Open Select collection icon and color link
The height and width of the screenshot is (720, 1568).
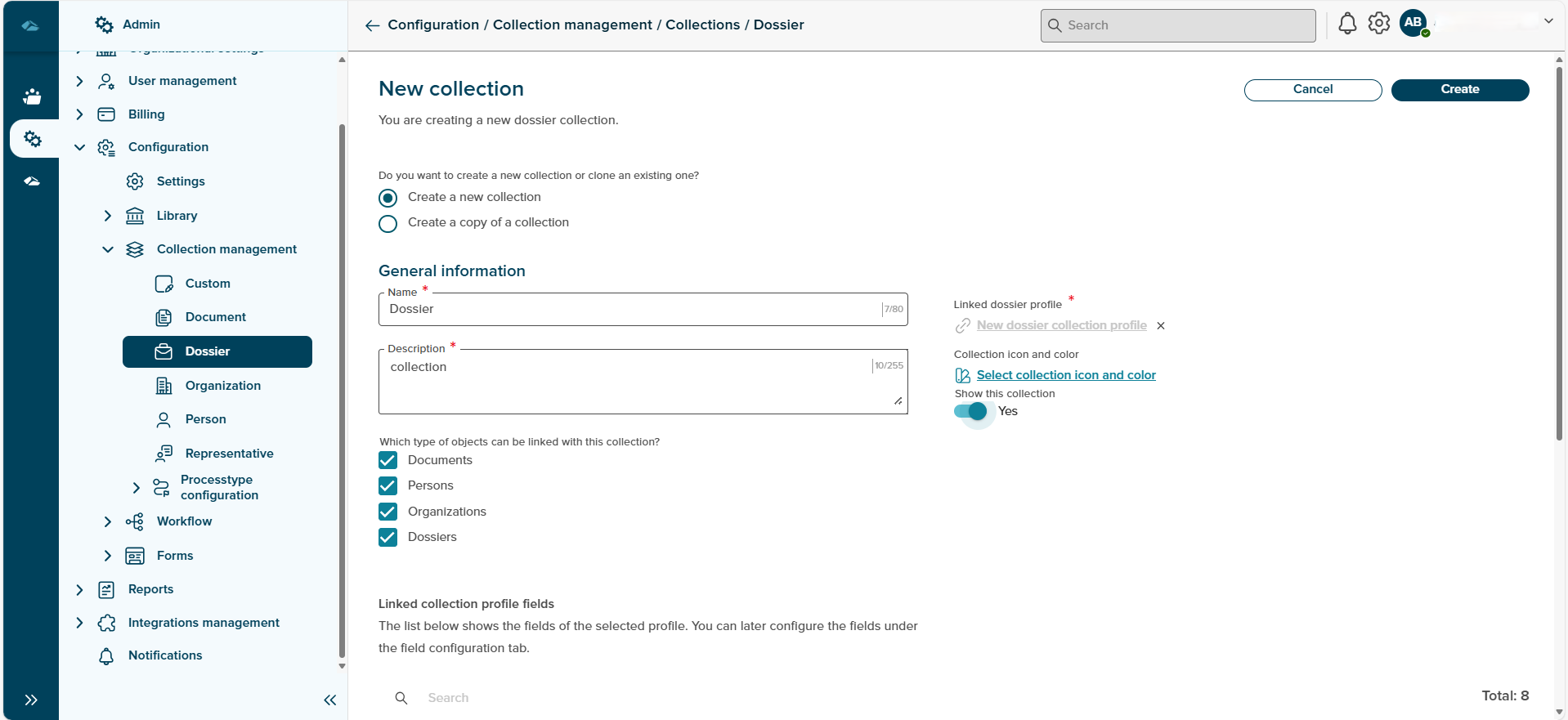tap(1065, 375)
